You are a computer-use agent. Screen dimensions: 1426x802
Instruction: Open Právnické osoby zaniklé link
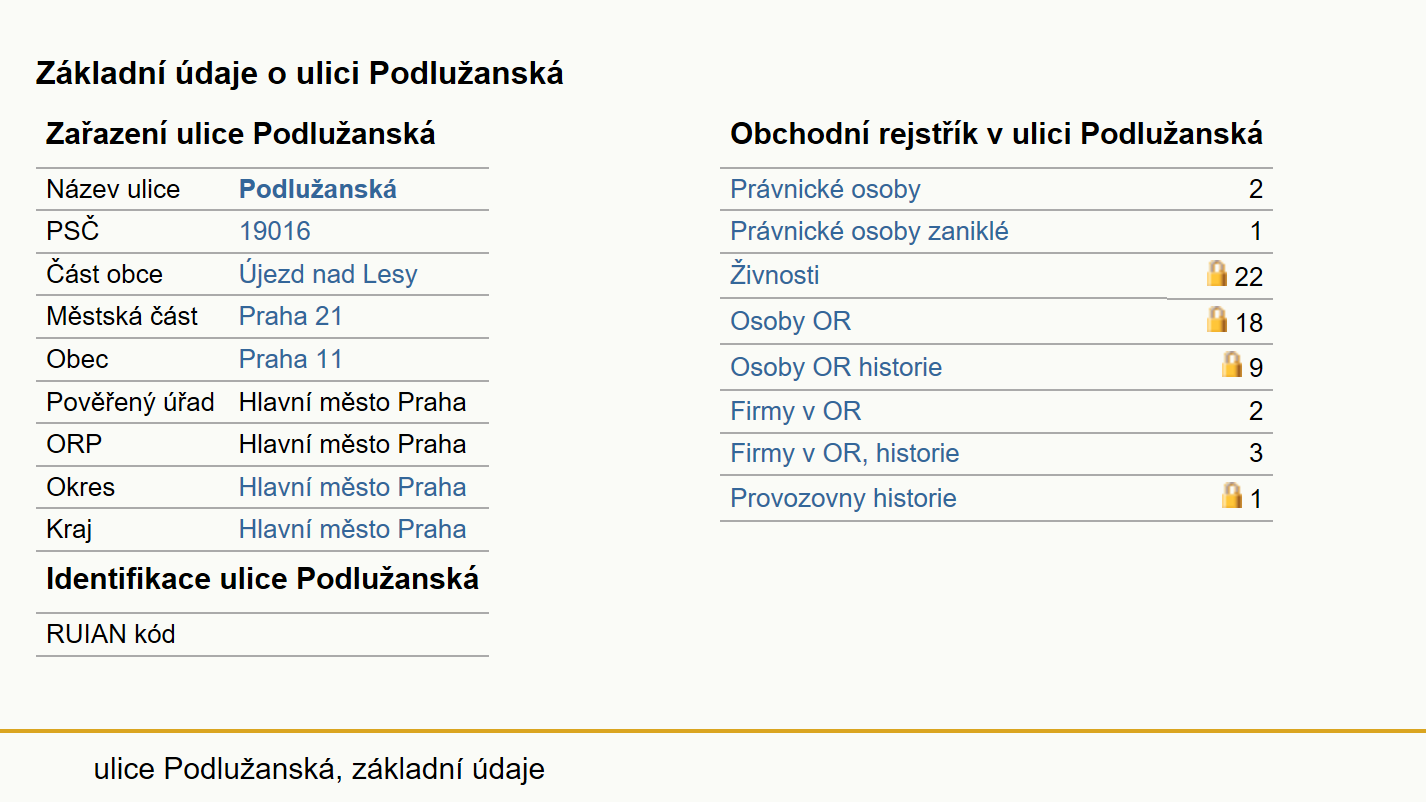869,231
